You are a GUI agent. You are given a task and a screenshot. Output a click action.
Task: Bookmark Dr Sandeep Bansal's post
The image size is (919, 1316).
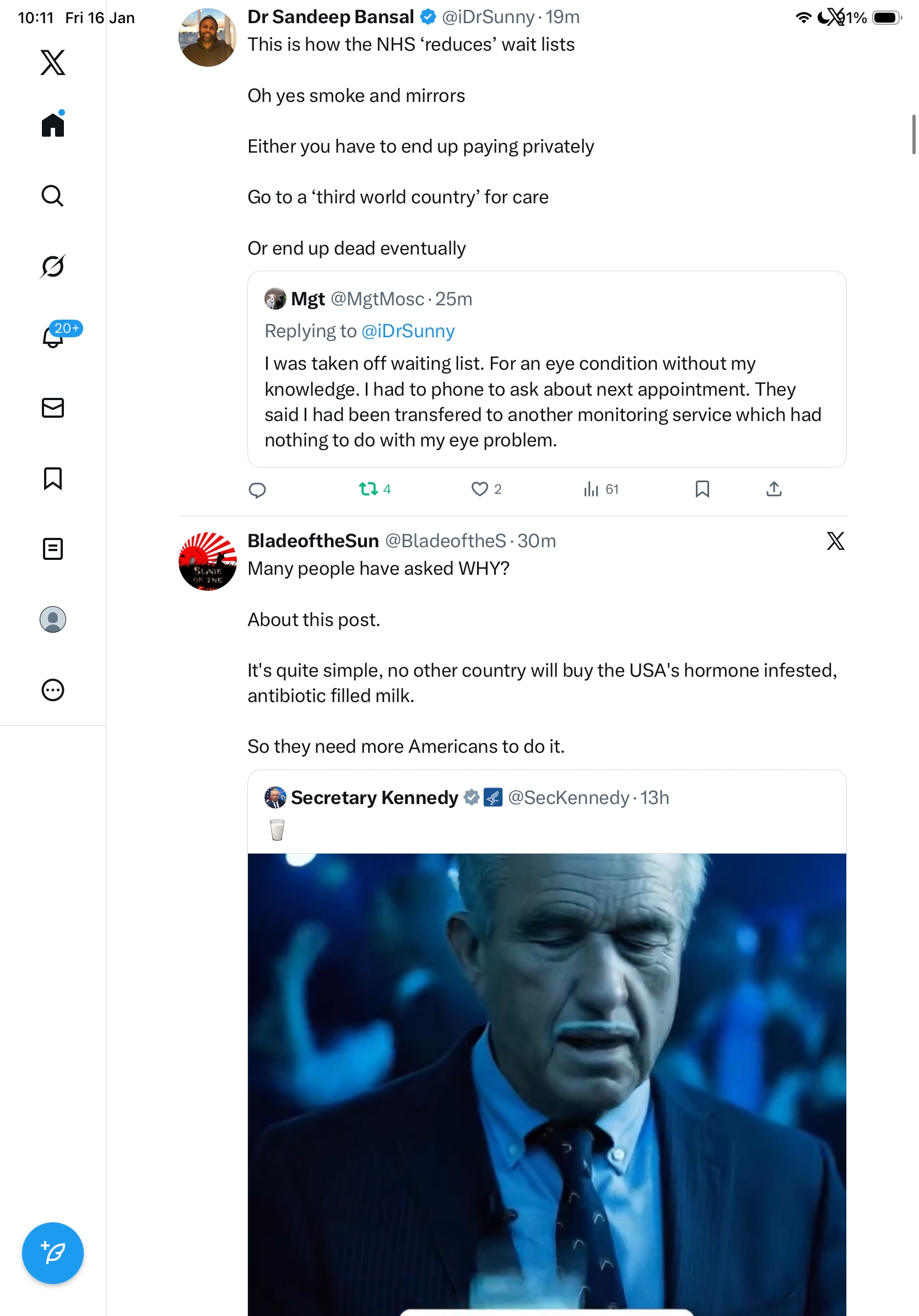click(702, 489)
